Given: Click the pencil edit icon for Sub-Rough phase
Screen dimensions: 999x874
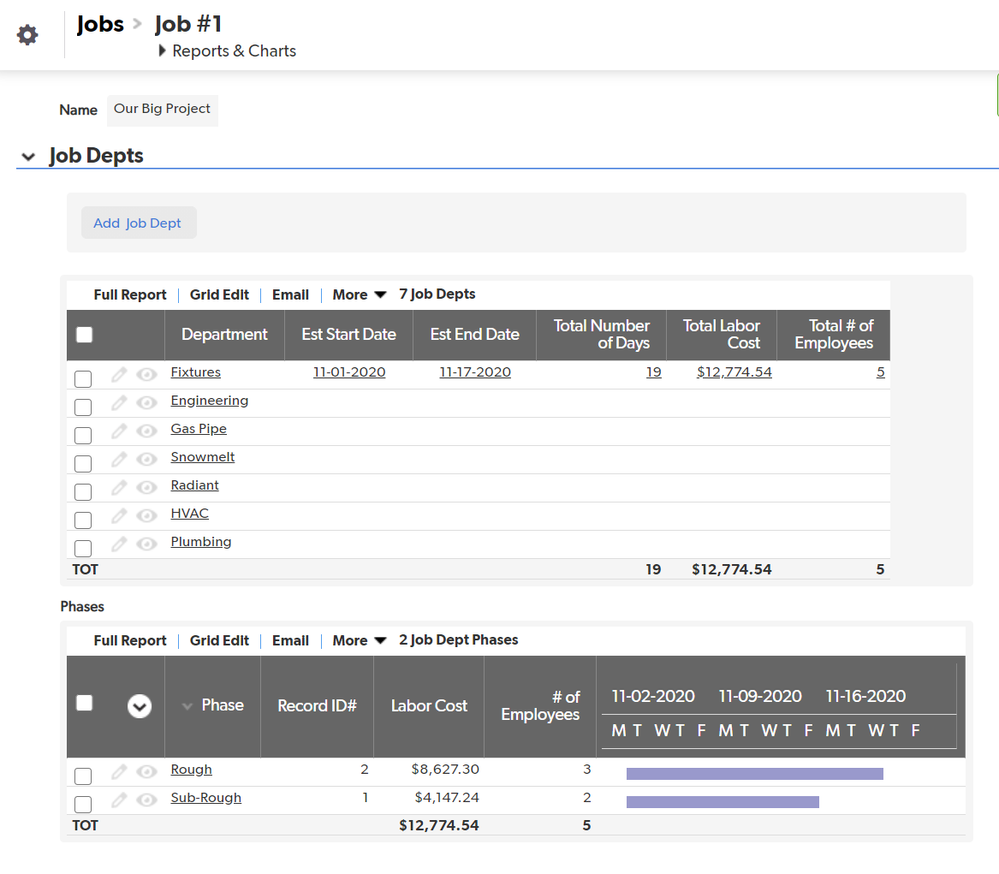Looking at the screenshot, I should (x=119, y=800).
